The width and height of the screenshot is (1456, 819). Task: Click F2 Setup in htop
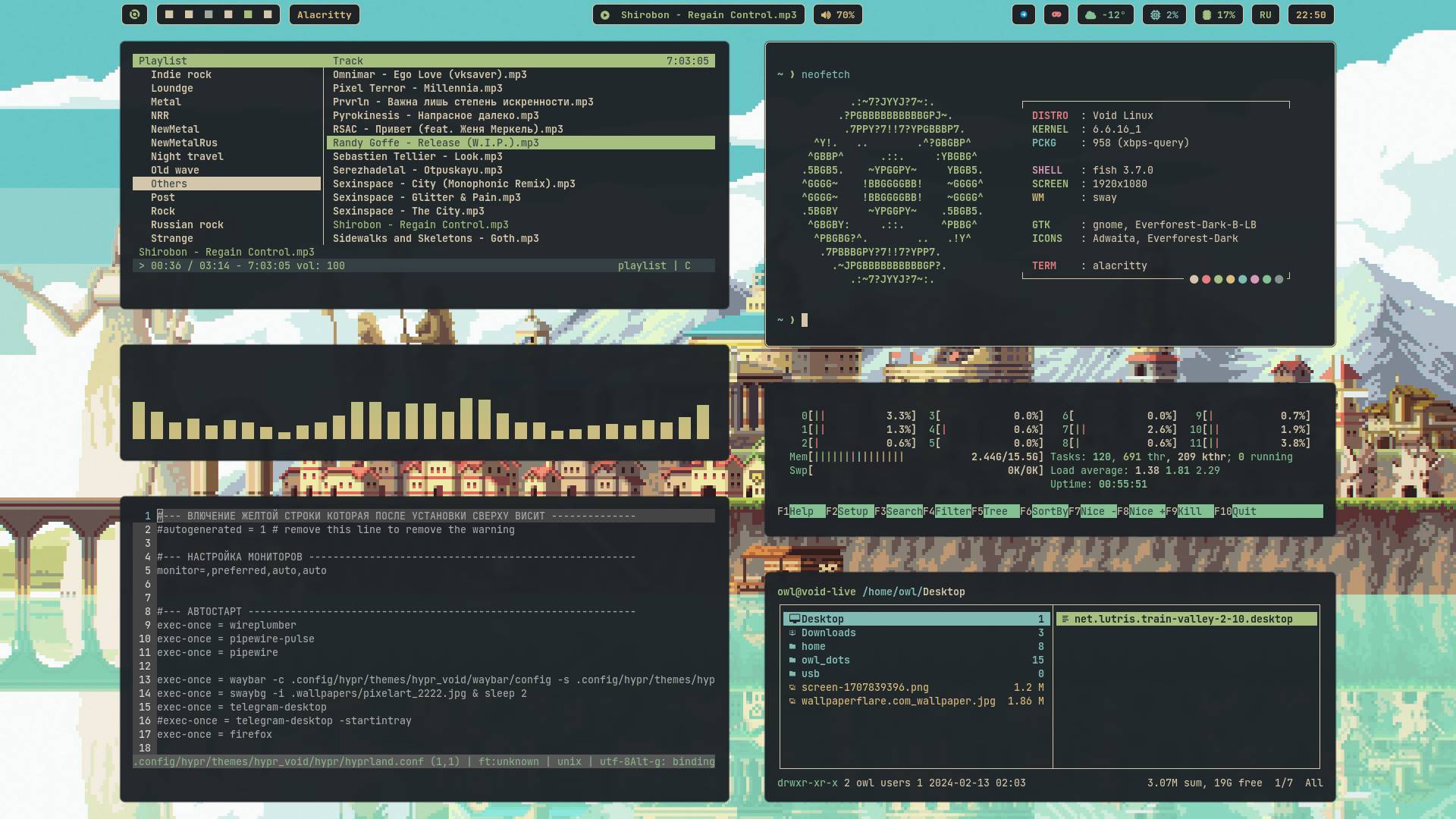point(852,511)
